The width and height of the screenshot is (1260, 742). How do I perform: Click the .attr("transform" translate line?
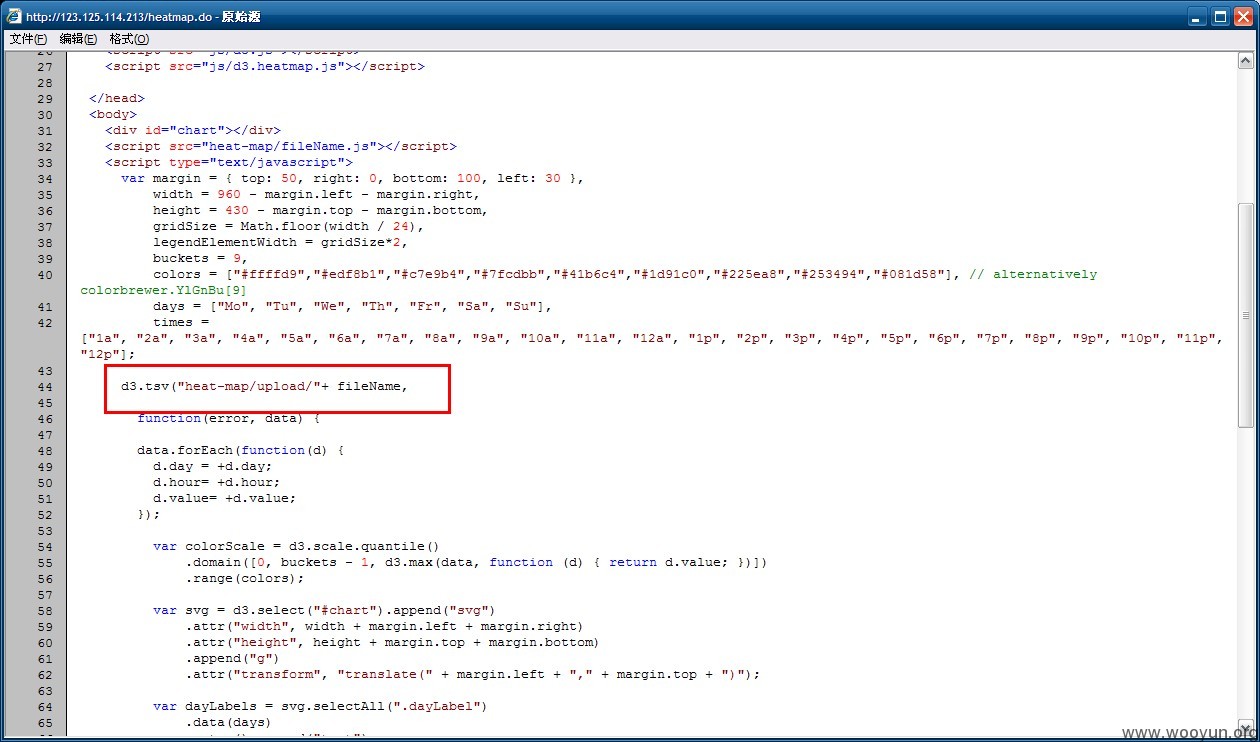(x=472, y=674)
